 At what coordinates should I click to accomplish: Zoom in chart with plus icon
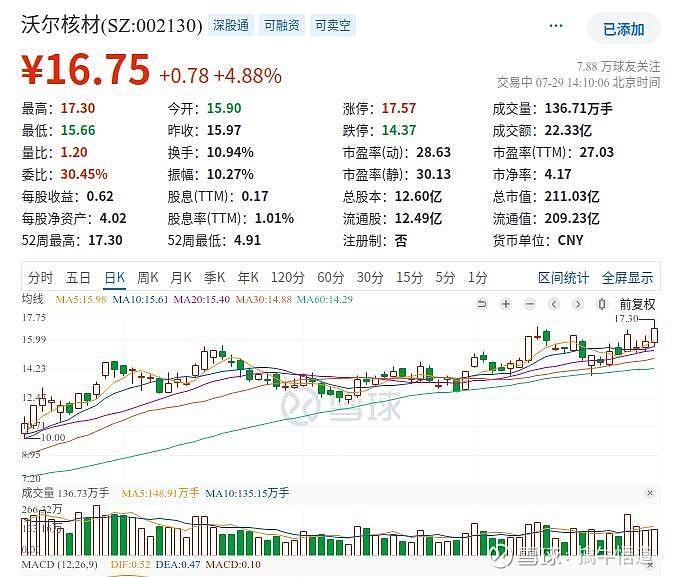click(506, 304)
